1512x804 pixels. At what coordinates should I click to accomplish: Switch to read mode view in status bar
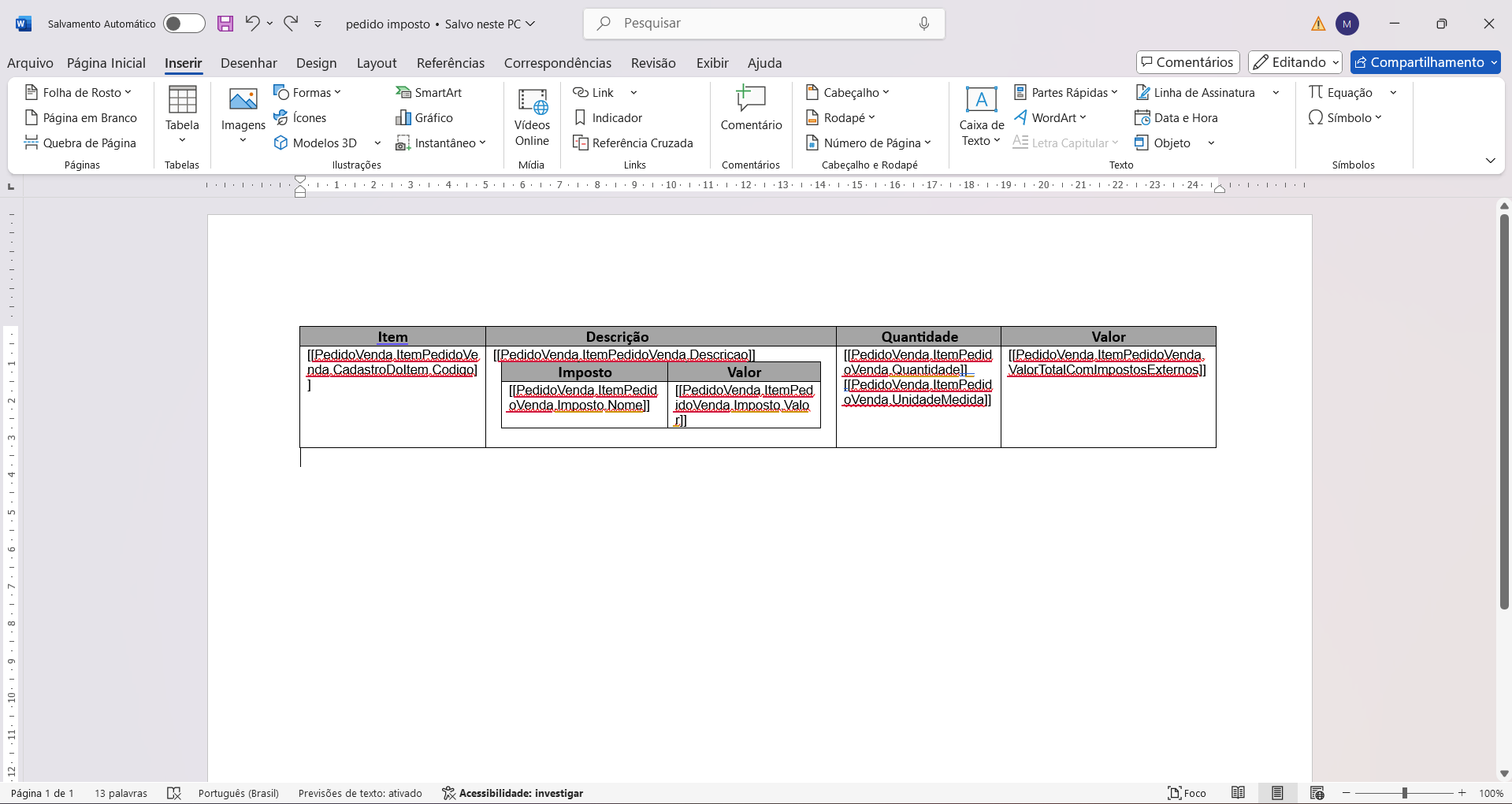tap(1239, 793)
